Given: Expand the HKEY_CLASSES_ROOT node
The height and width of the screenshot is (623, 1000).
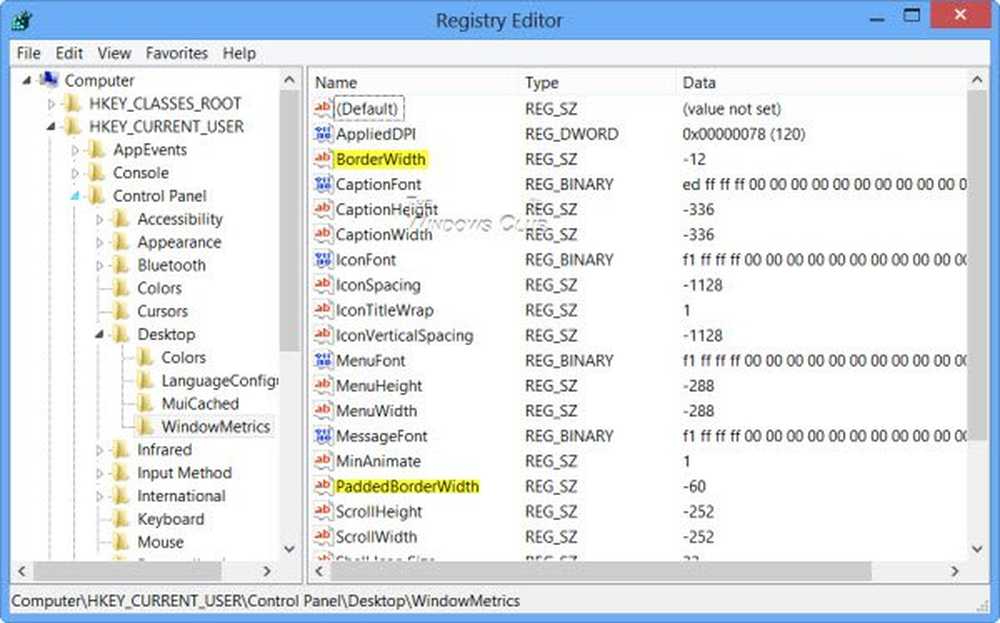Looking at the screenshot, I should (x=51, y=104).
